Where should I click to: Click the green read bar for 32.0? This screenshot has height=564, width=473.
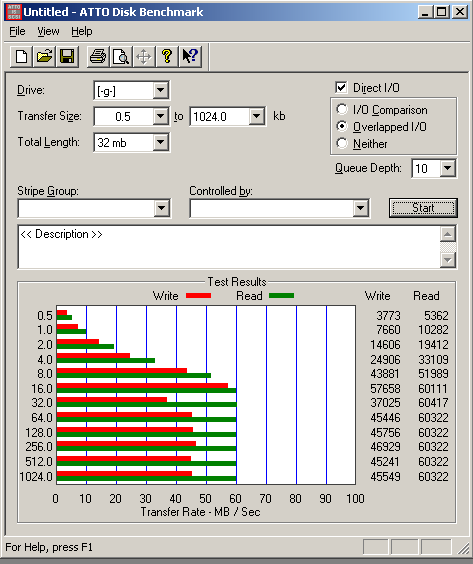(147, 405)
